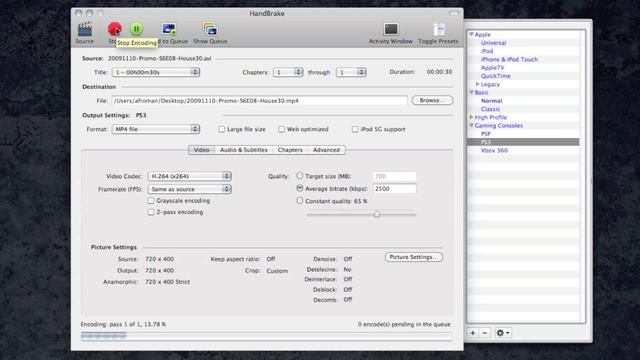The width and height of the screenshot is (640, 360).
Task: Click the toolbar toggle pill in title bar
Action: [x=454, y=13]
